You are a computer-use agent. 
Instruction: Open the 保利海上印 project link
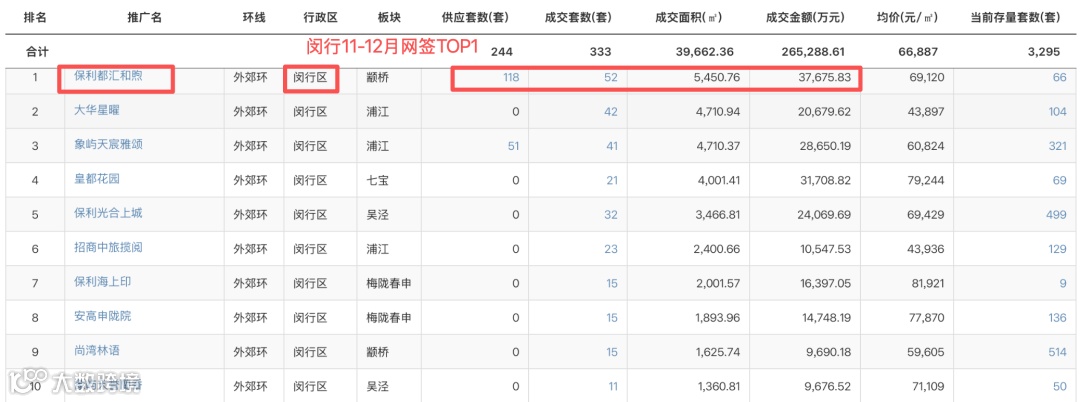click(x=102, y=282)
